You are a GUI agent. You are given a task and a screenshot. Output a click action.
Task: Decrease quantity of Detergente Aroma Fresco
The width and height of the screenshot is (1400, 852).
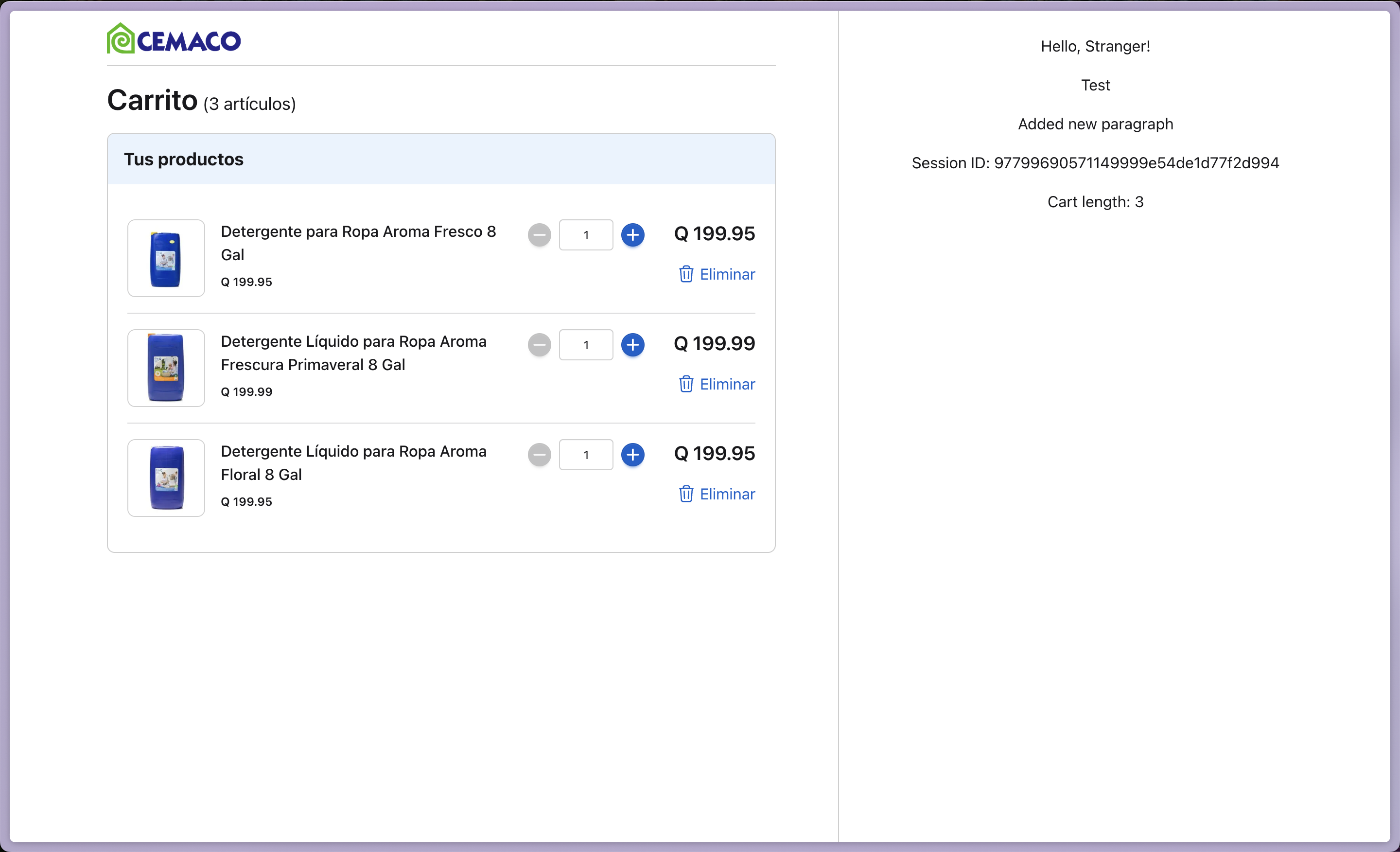539,235
